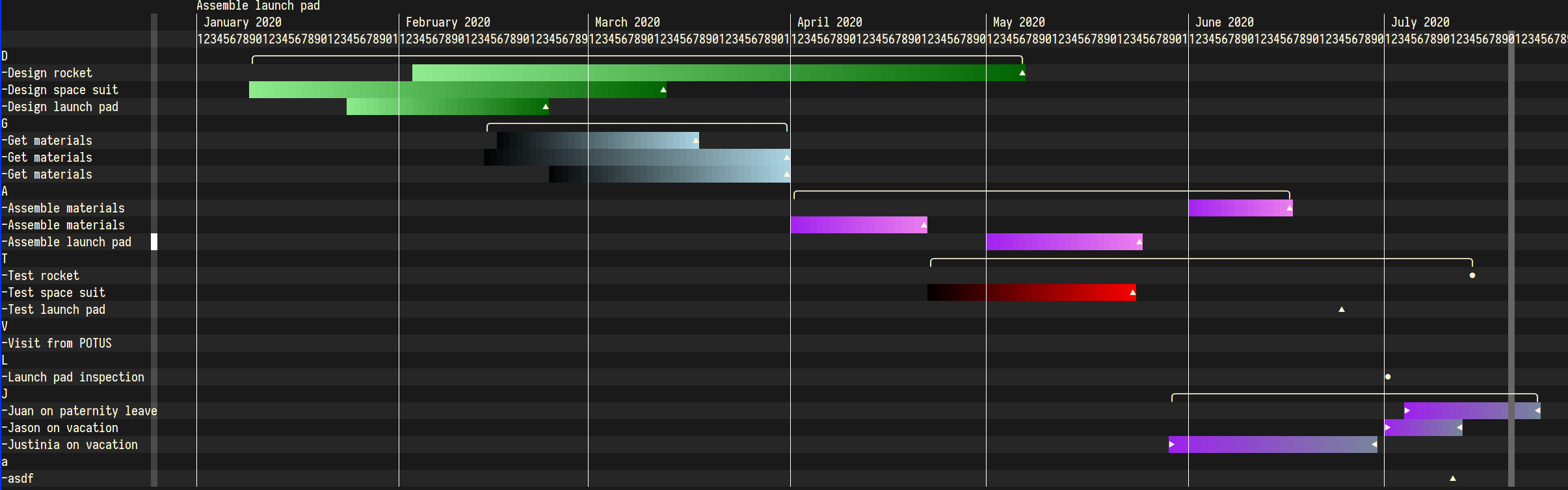Click the January 2020 month header
The image size is (1568, 490).
[243, 22]
